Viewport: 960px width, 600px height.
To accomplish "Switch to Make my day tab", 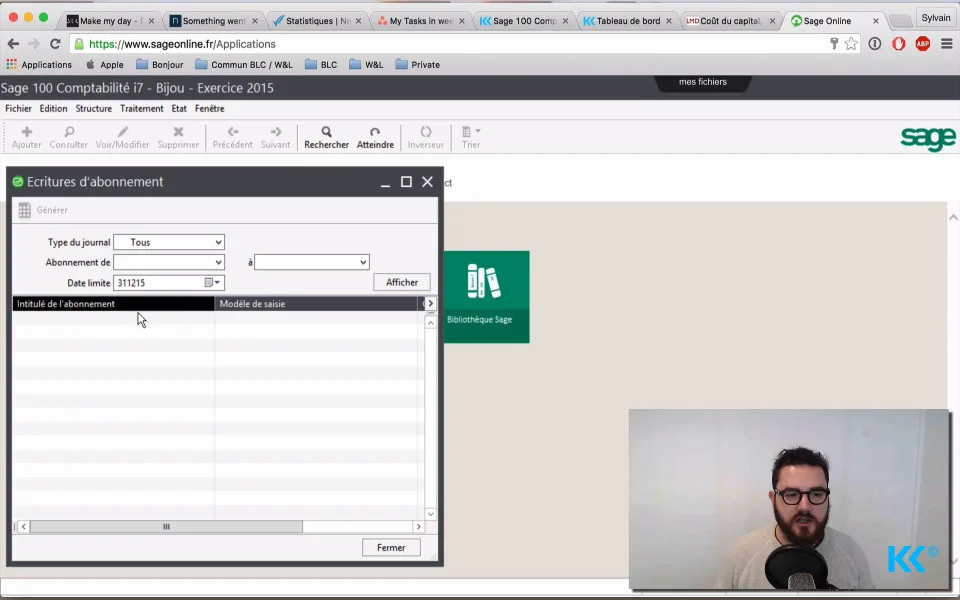I will [x=110, y=21].
